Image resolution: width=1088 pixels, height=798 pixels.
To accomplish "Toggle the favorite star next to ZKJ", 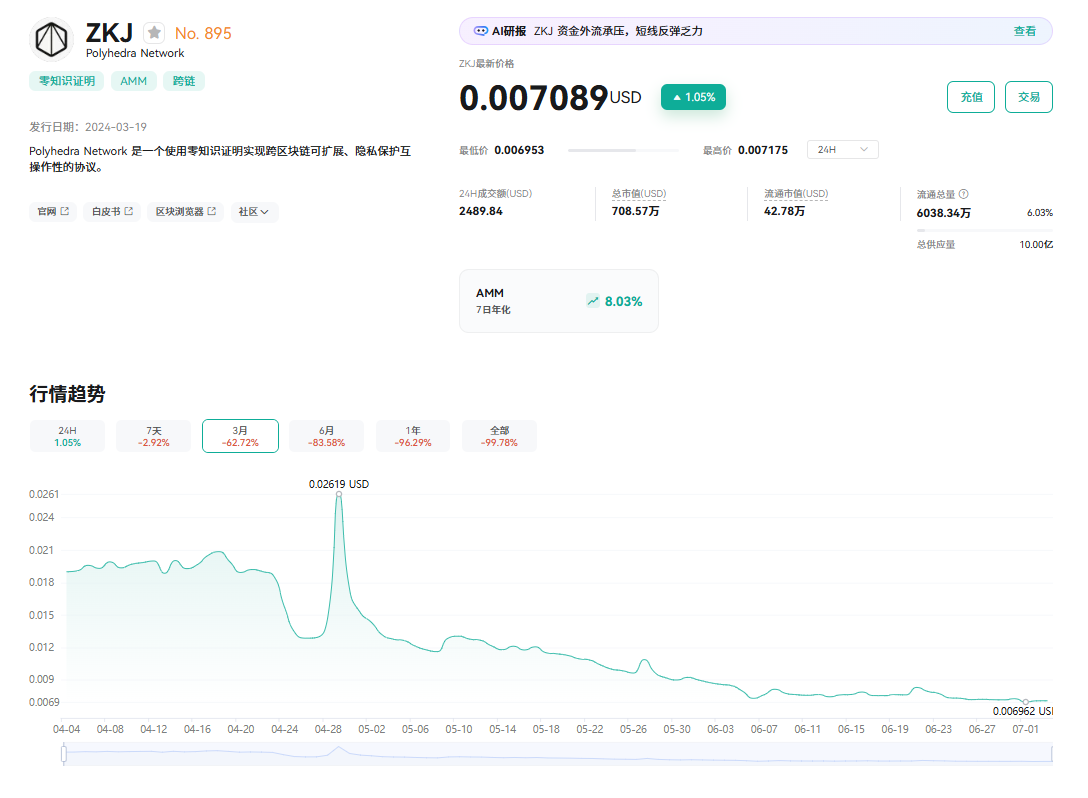I will coord(154,33).
